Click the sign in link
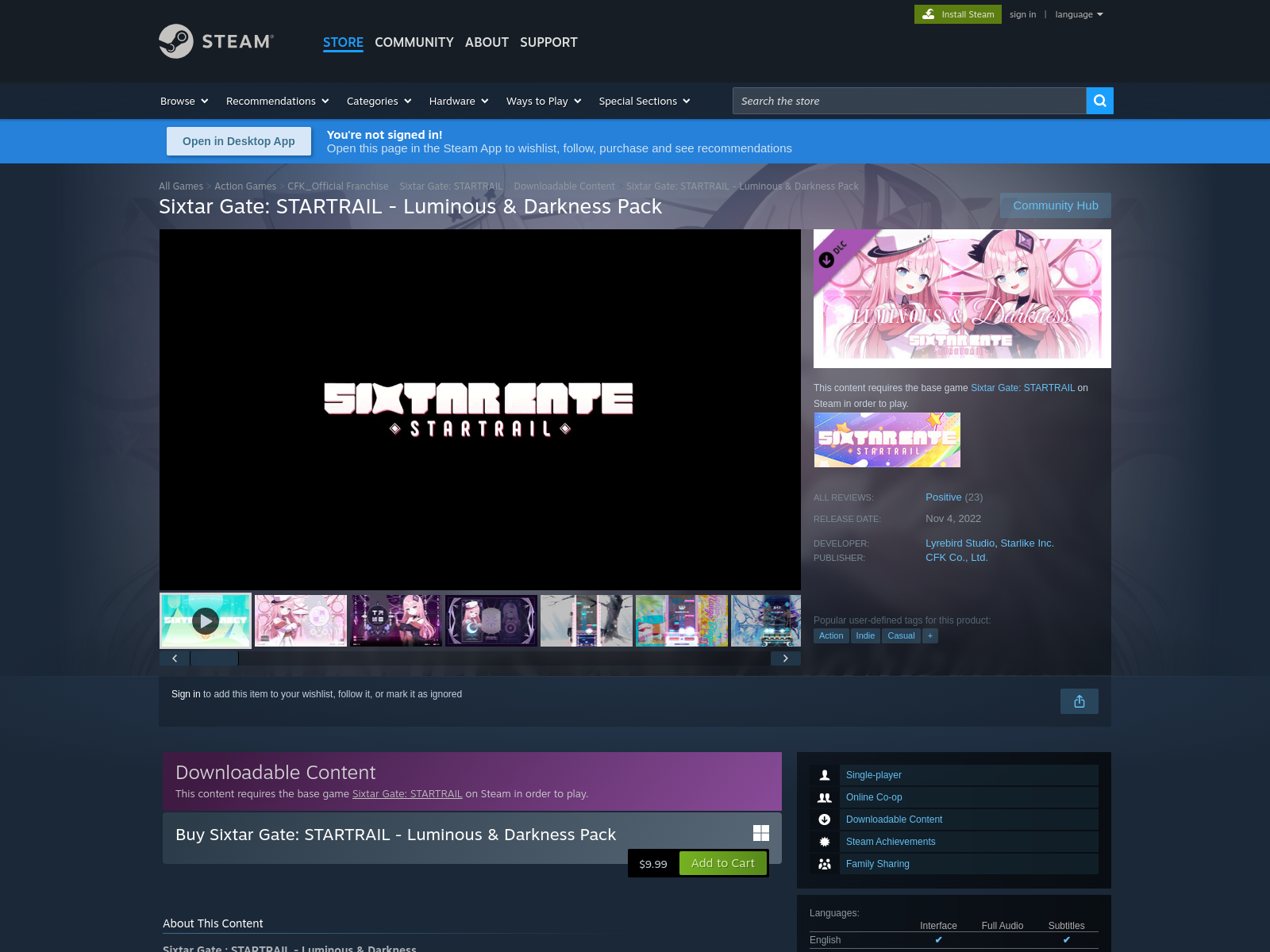Image resolution: width=1270 pixels, height=952 pixels. (1022, 14)
